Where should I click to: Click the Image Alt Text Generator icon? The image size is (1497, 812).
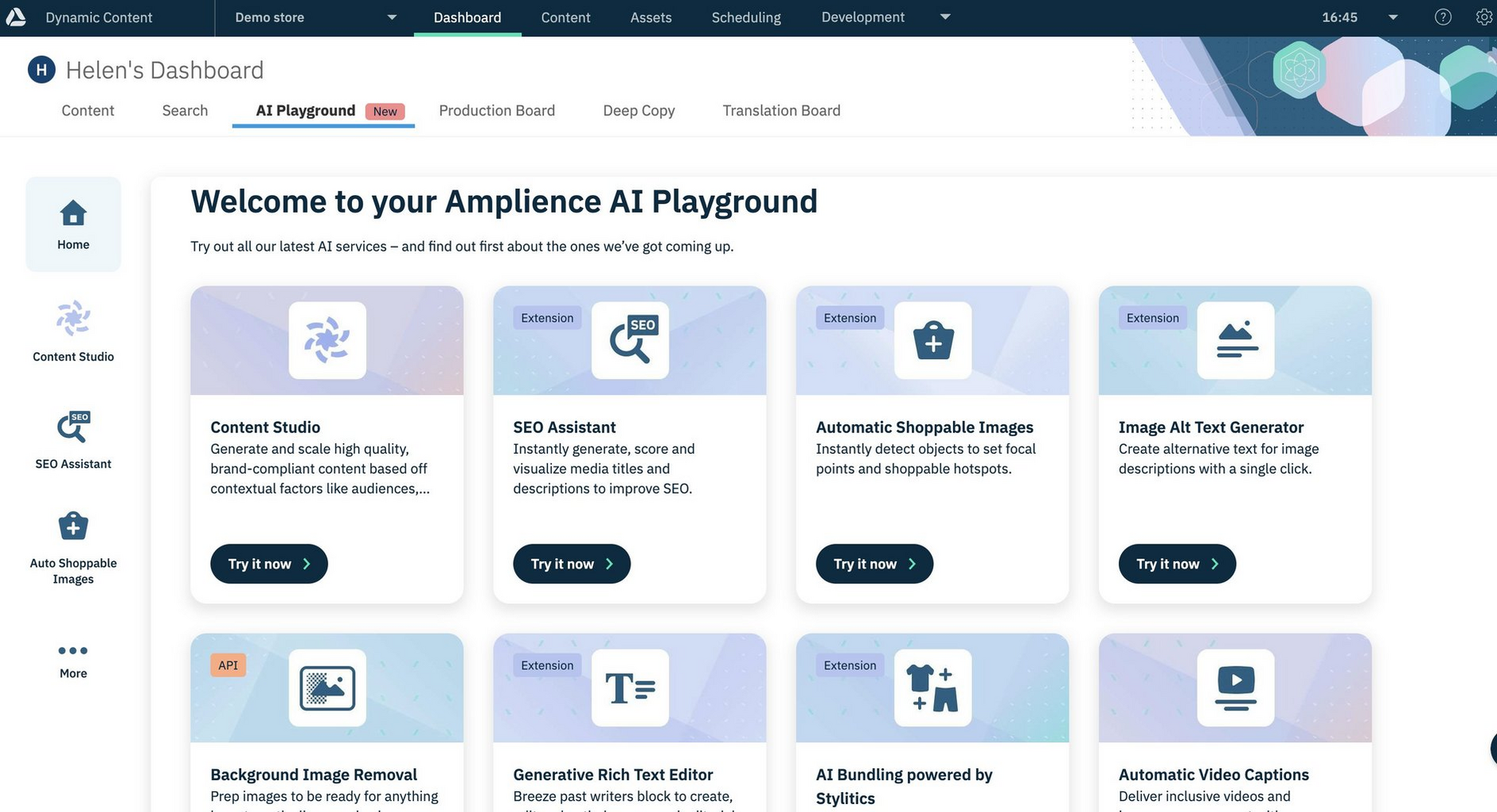click(x=1236, y=341)
